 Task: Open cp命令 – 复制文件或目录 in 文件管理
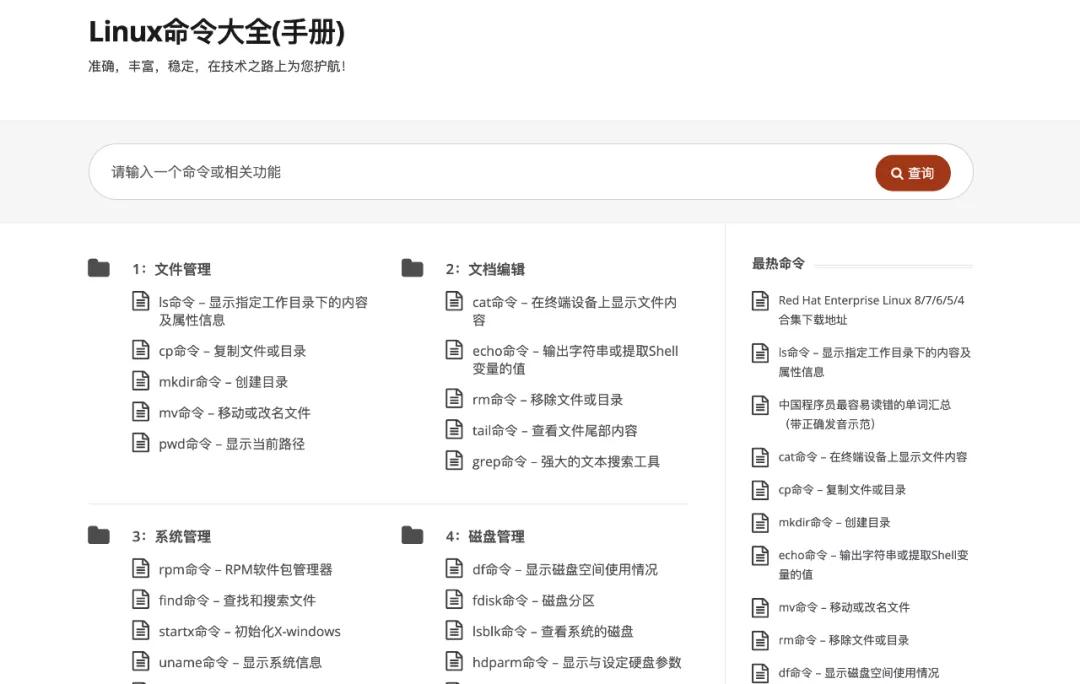pos(232,351)
